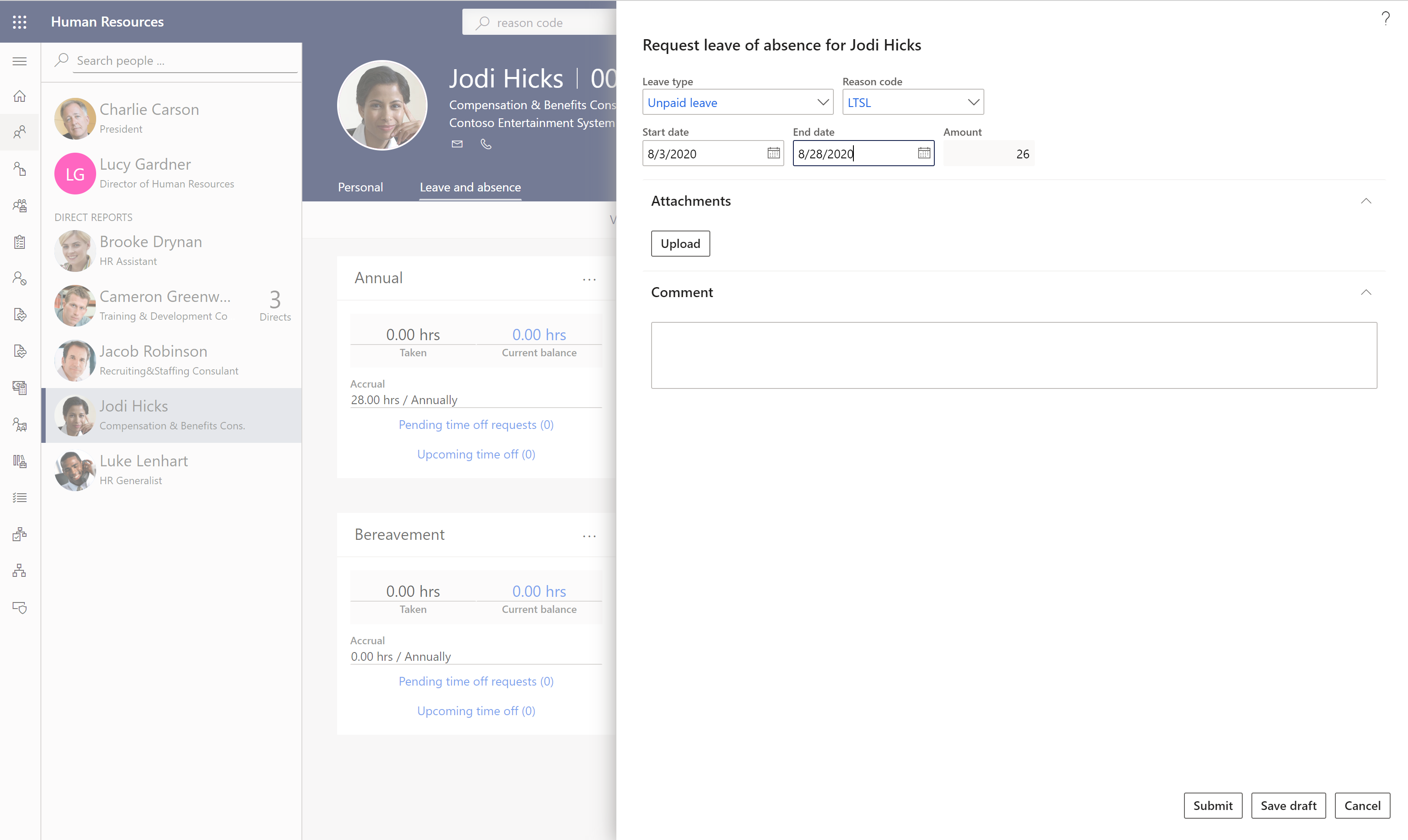Click the Comment text input field
Viewport: 1408px width, 840px height.
coord(1014,355)
